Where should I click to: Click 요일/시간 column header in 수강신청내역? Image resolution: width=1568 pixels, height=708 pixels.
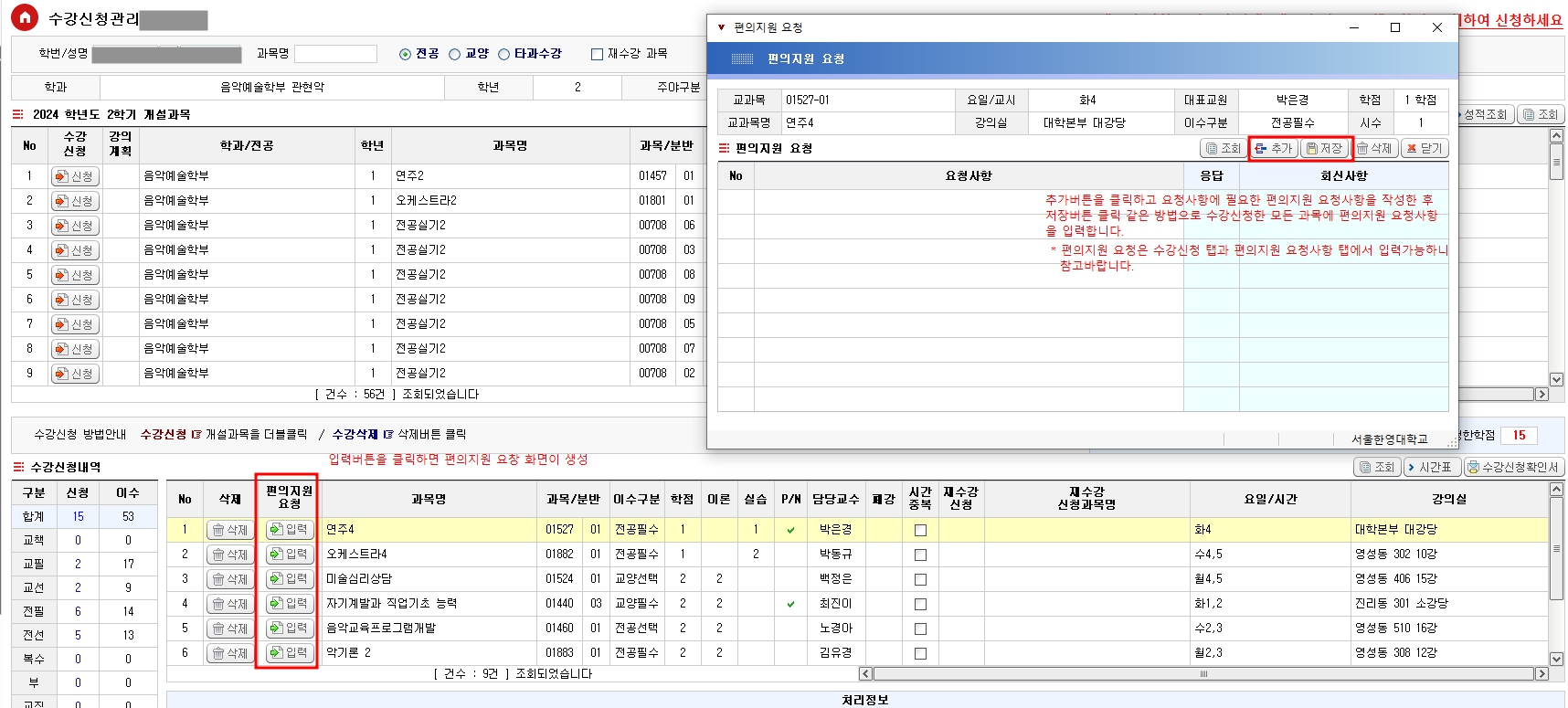tap(1270, 500)
